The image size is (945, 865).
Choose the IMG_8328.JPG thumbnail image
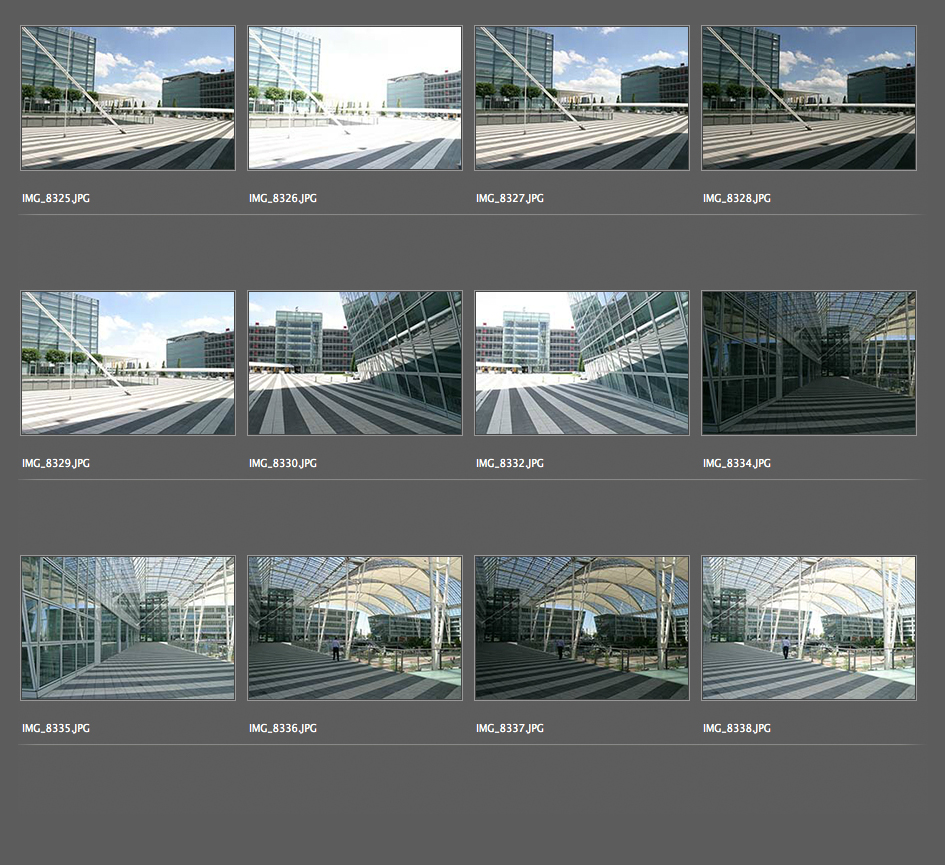(x=809, y=98)
